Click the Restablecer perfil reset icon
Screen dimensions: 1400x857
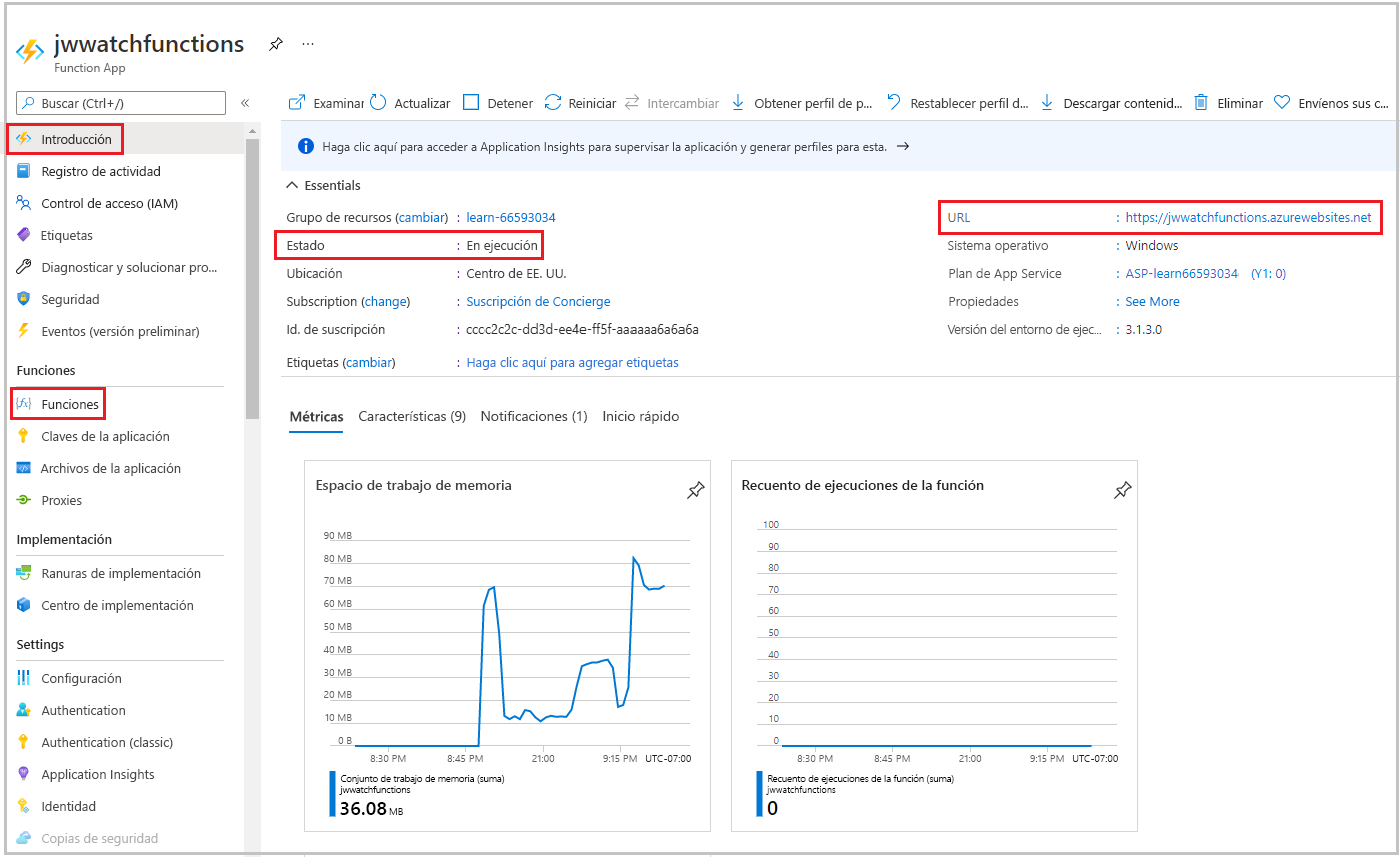(x=894, y=103)
